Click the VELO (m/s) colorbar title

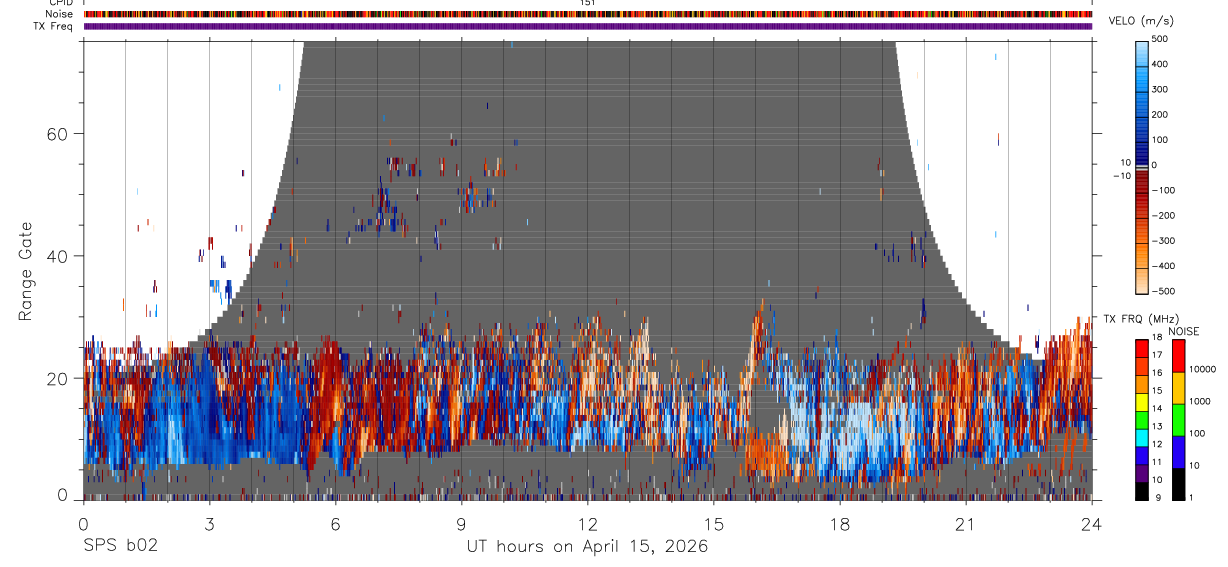1142,21
